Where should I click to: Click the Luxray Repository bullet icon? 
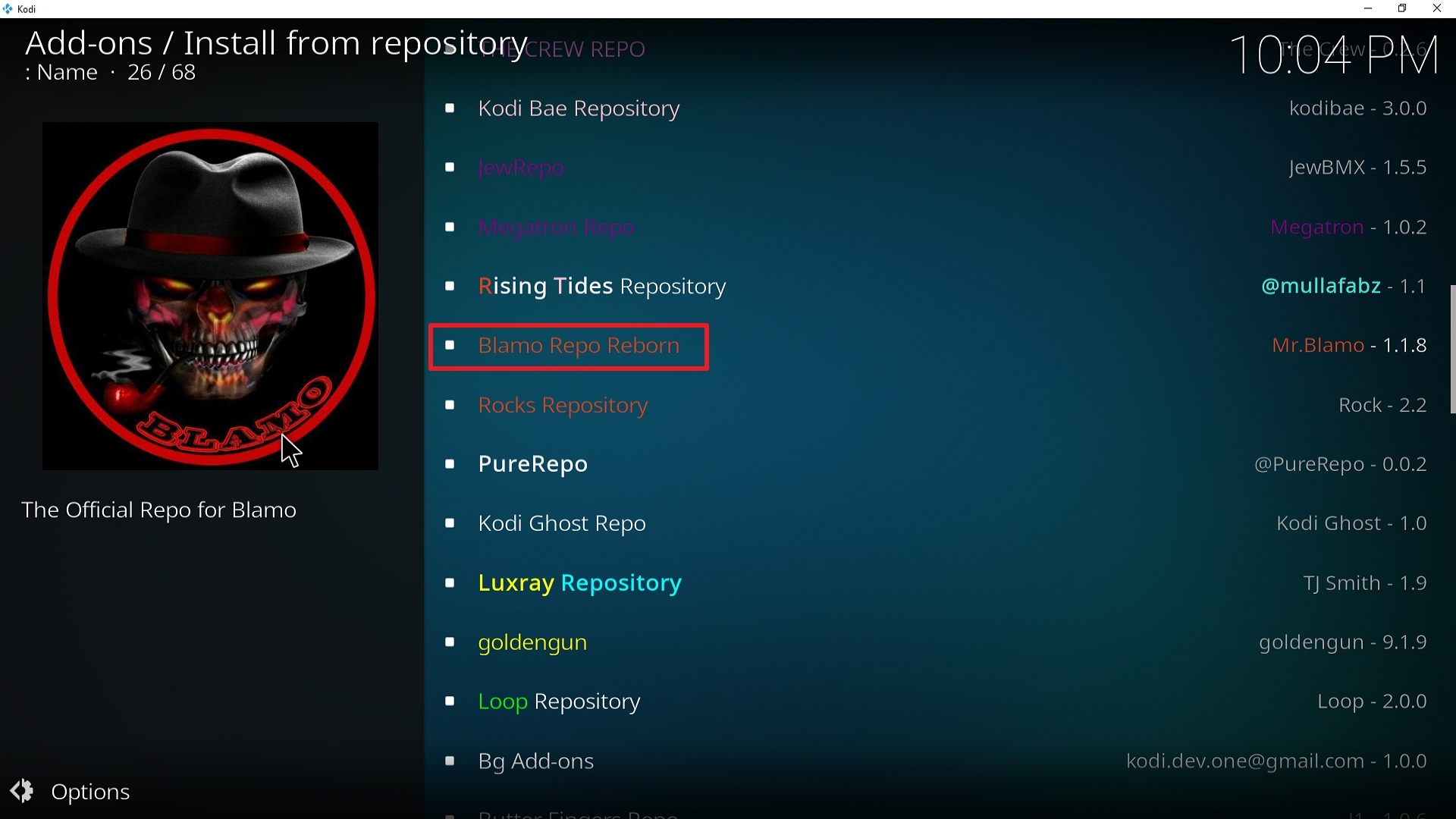450,583
